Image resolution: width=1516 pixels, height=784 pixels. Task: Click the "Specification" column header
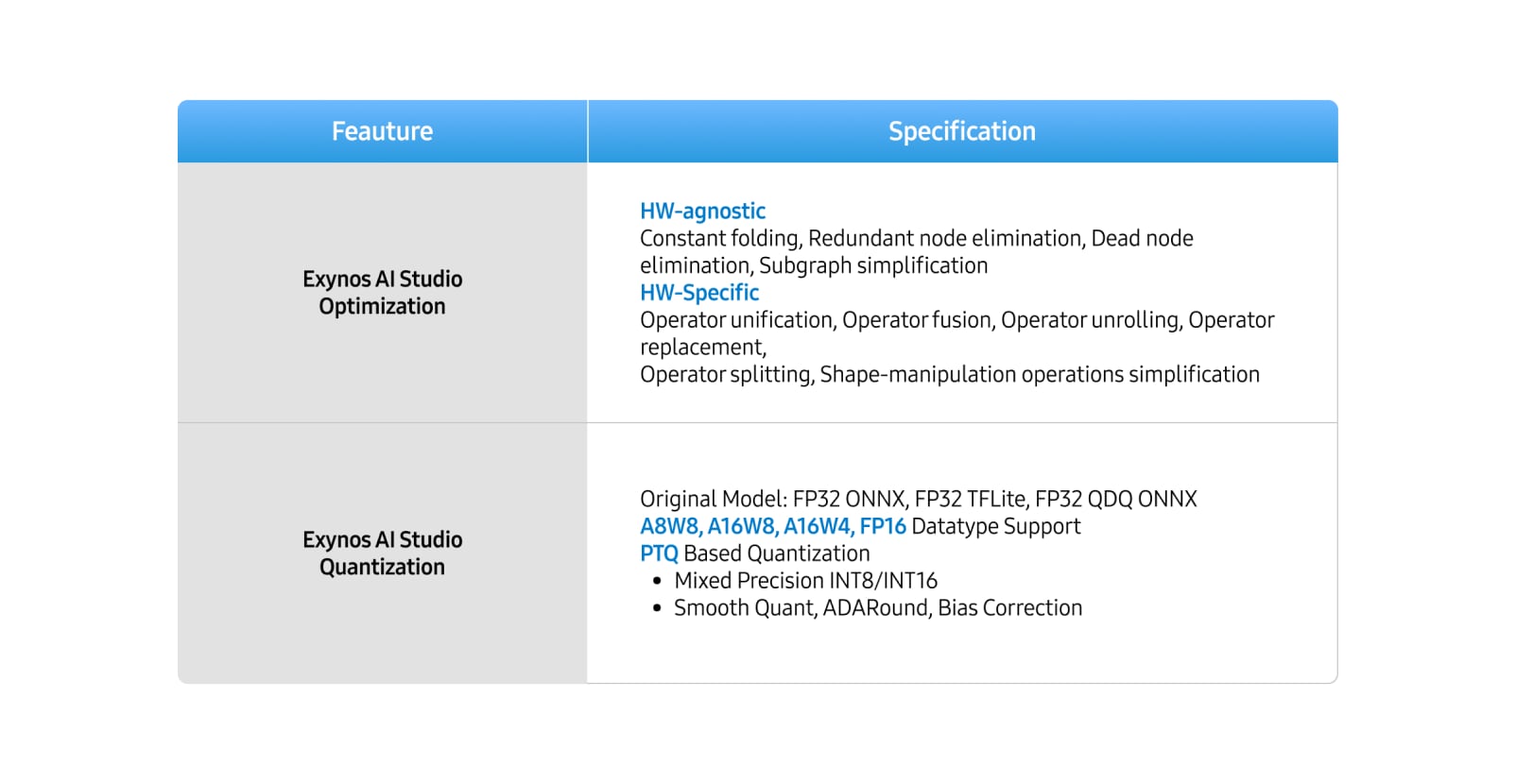pos(961,131)
